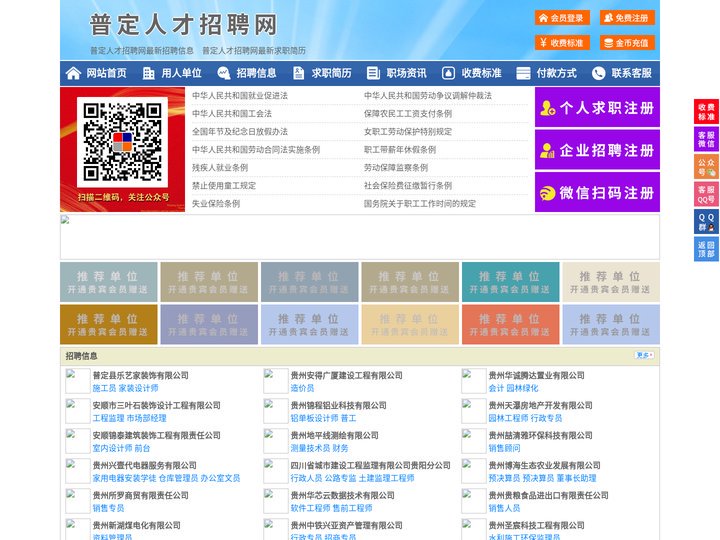Click the news icon beside 职场资讯

373,73
